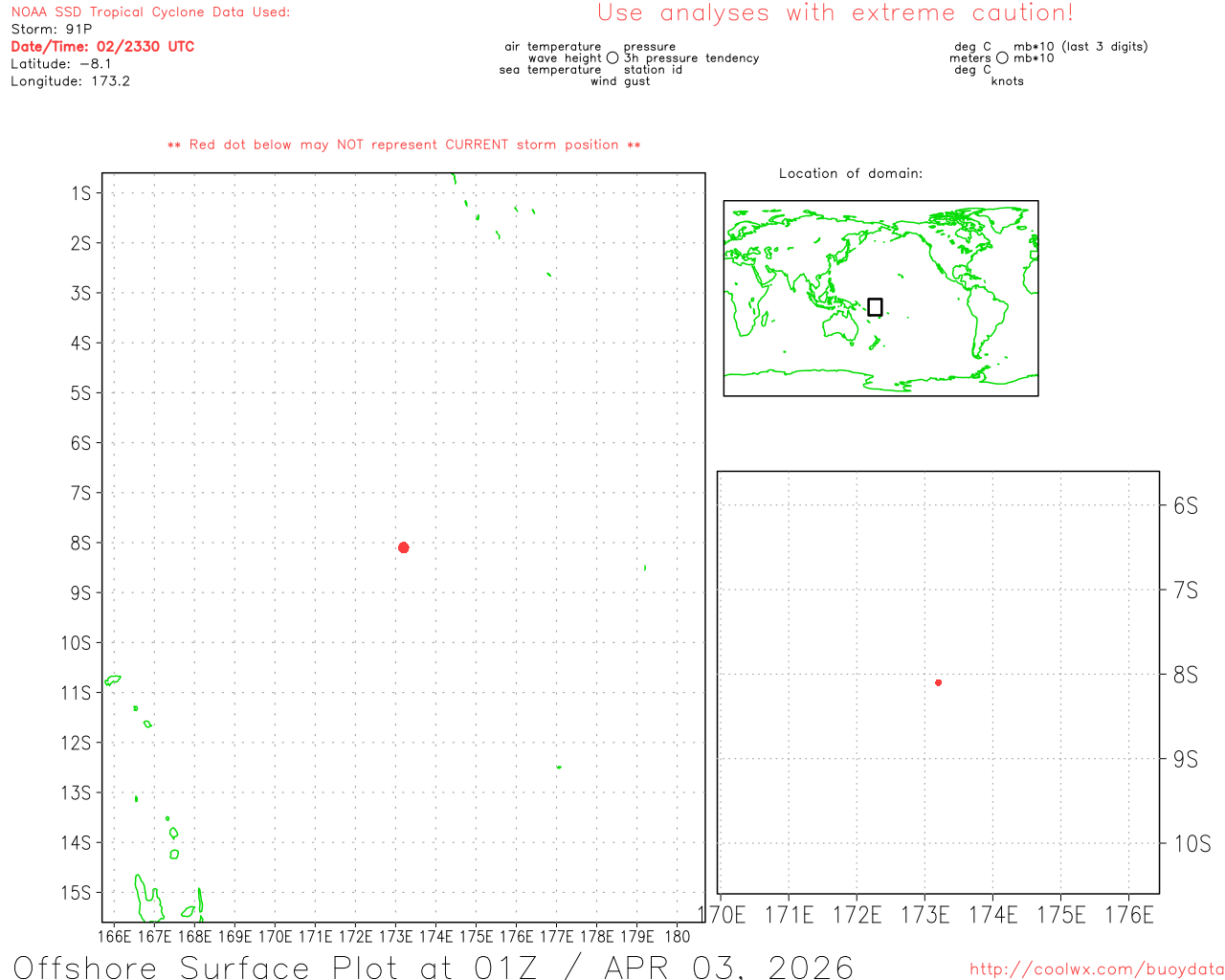The height and width of the screenshot is (980, 1225).
Task: Click the 'Use analyses with extreme caution!' warning
Action: point(835,13)
